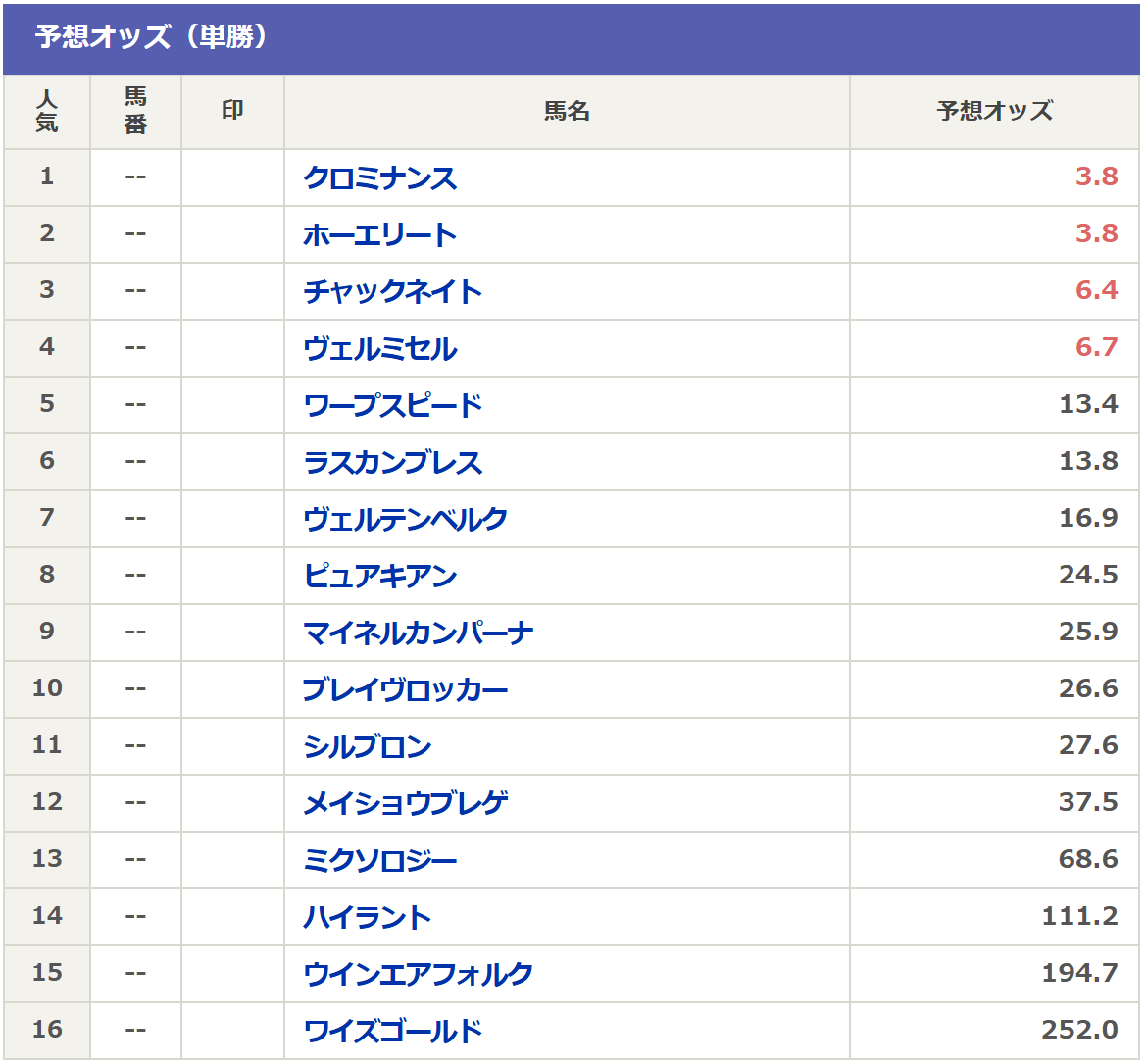Click the ホーエリート horse name
Image resolution: width=1146 pixels, height=1064 pixels.
tap(380, 234)
